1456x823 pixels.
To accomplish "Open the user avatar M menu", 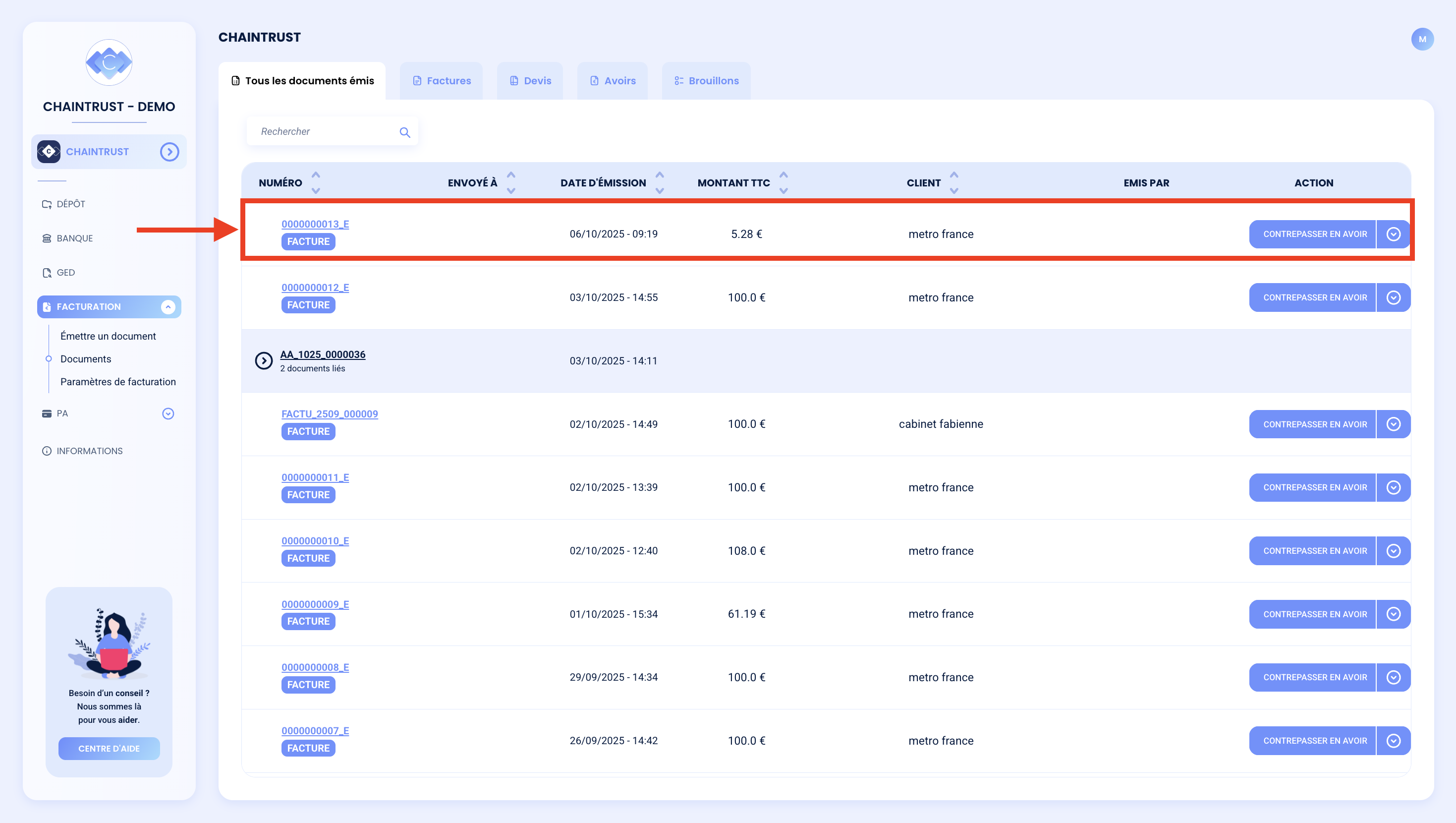I will point(1422,39).
